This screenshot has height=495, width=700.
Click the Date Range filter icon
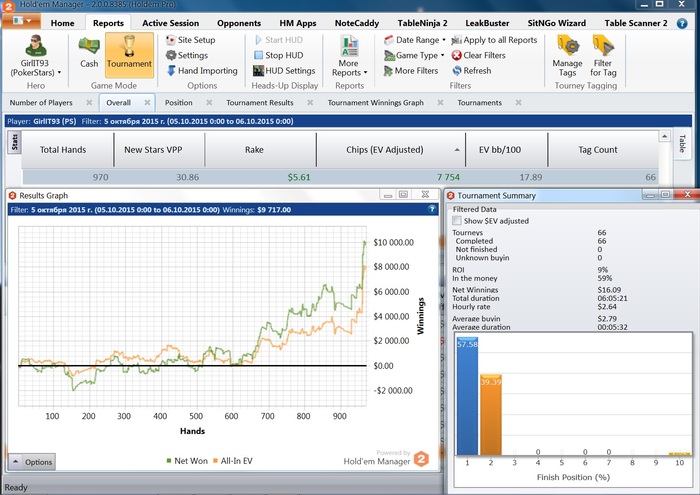(x=389, y=40)
